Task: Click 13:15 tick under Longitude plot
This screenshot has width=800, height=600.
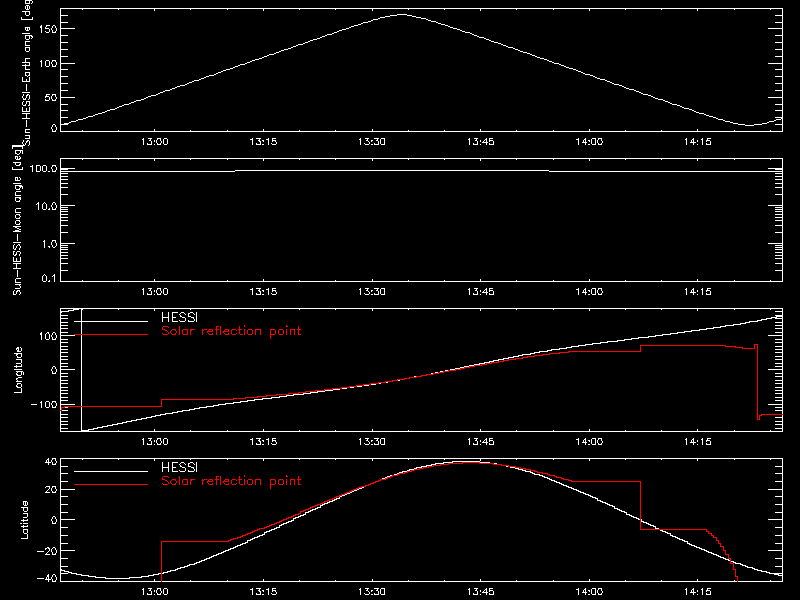Action: pos(263,442)
